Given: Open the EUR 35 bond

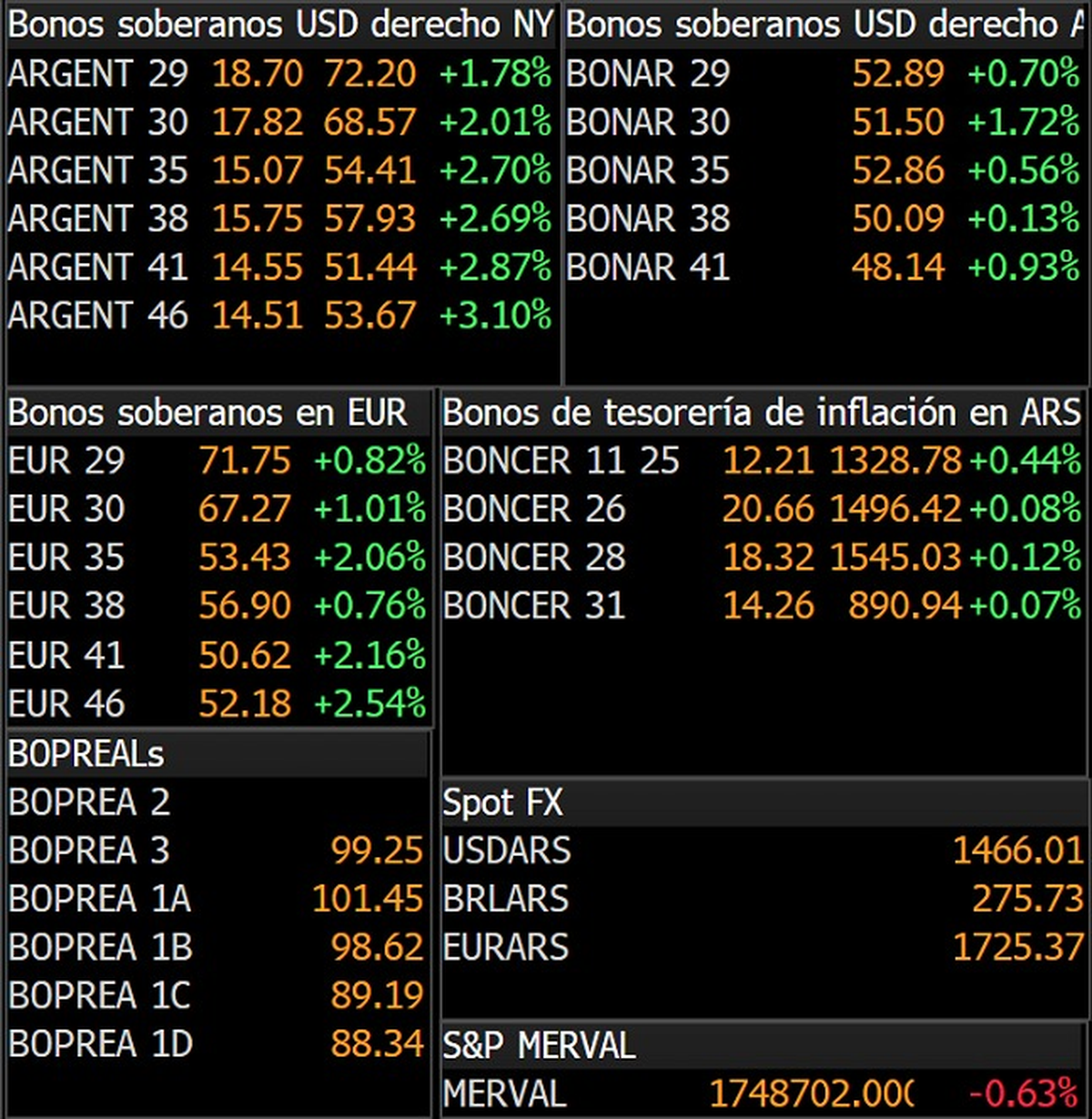Looking at the screenshot, I should (x=66, y=557).
